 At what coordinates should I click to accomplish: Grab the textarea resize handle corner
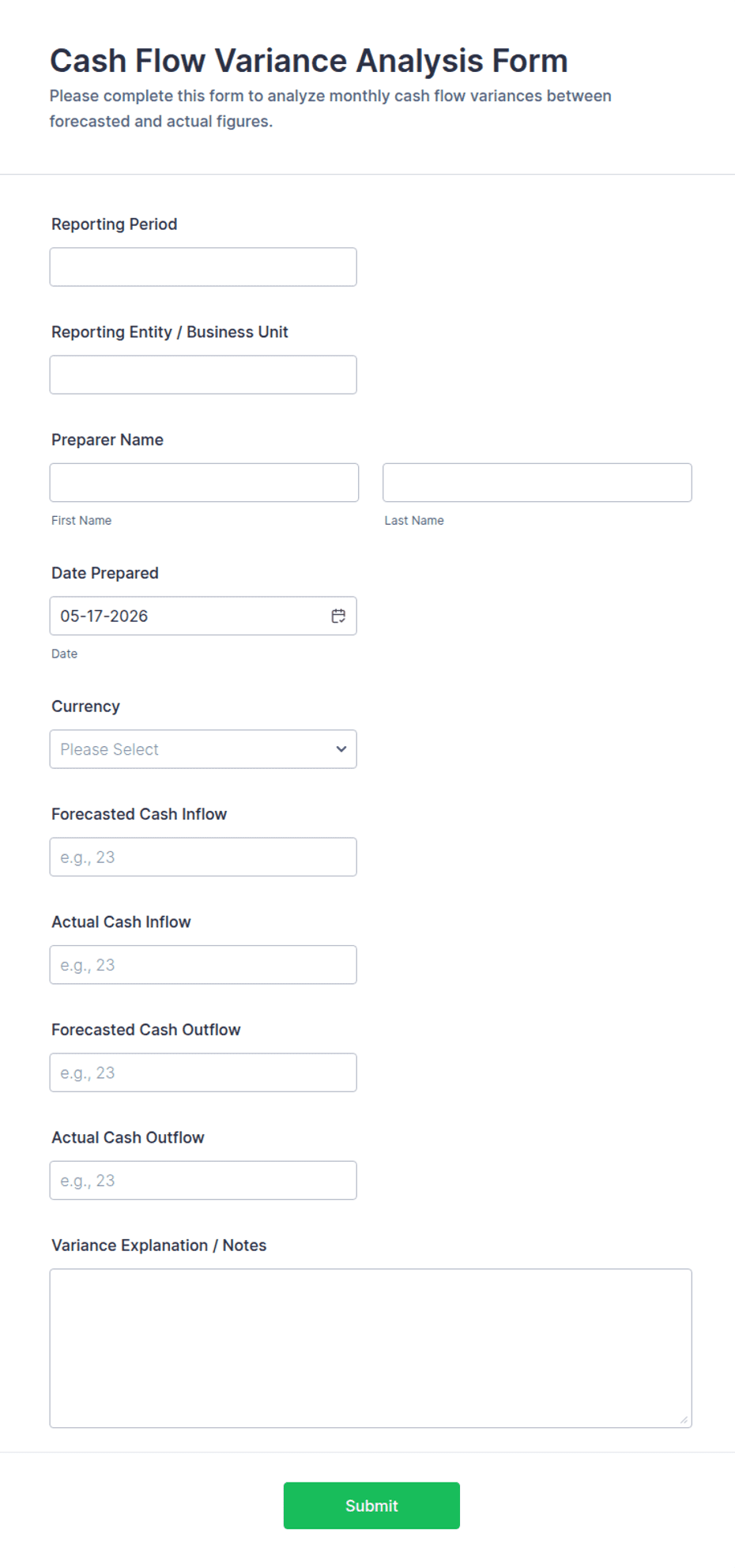(x=684, y=1419)
